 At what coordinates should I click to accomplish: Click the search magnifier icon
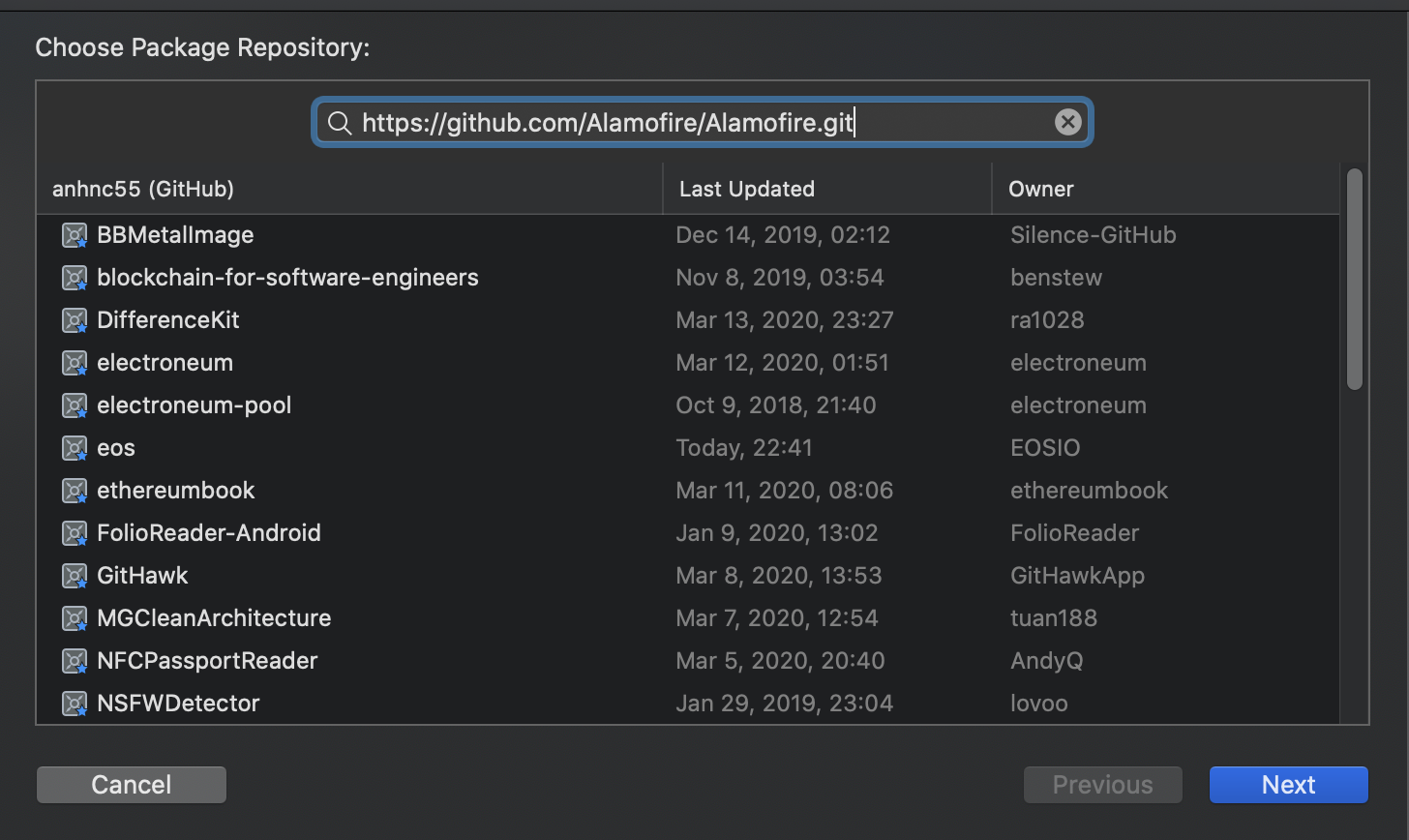[x=339, y=123]
